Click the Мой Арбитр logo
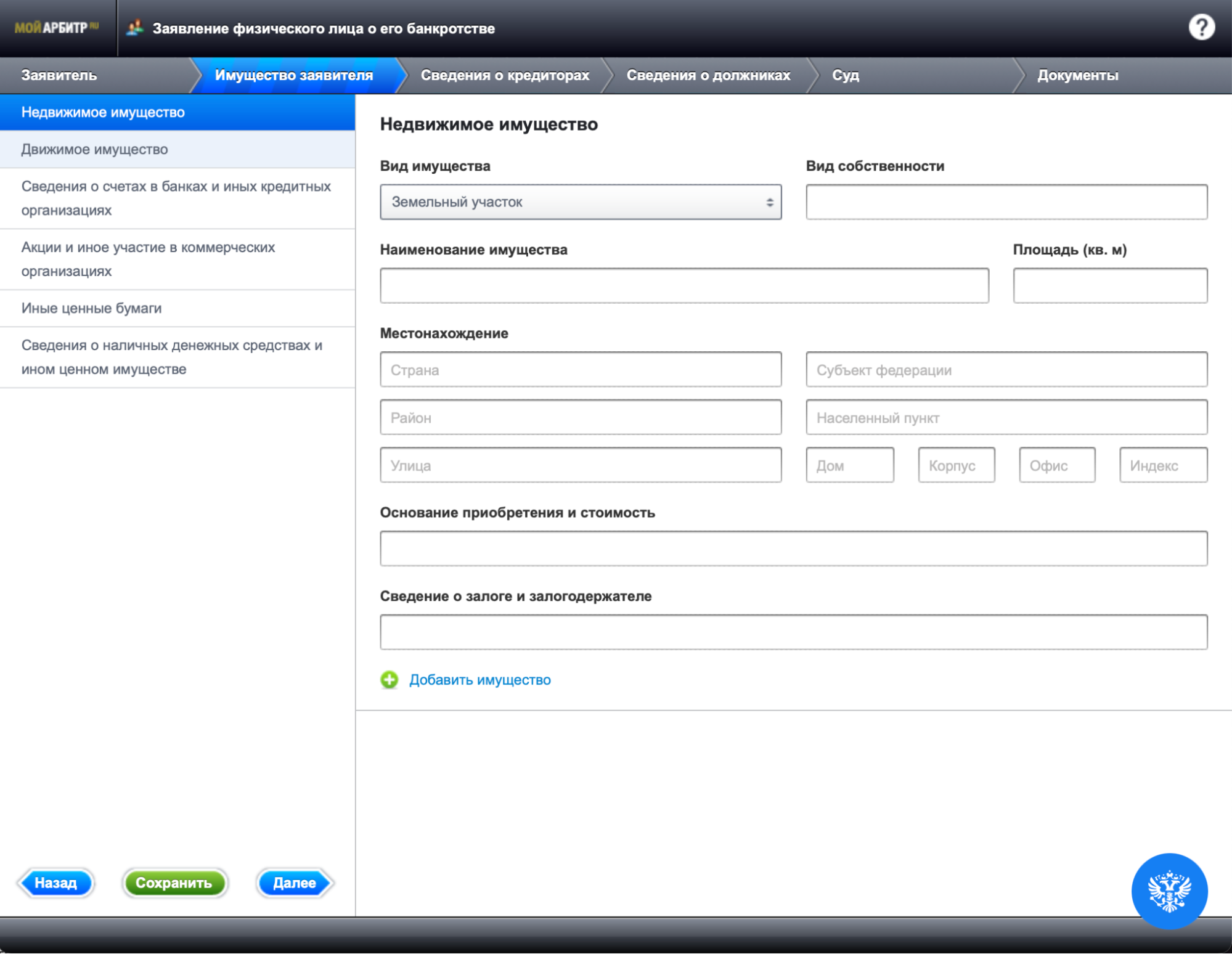The height and width of the screenshot is (954, 1232). 56,28
